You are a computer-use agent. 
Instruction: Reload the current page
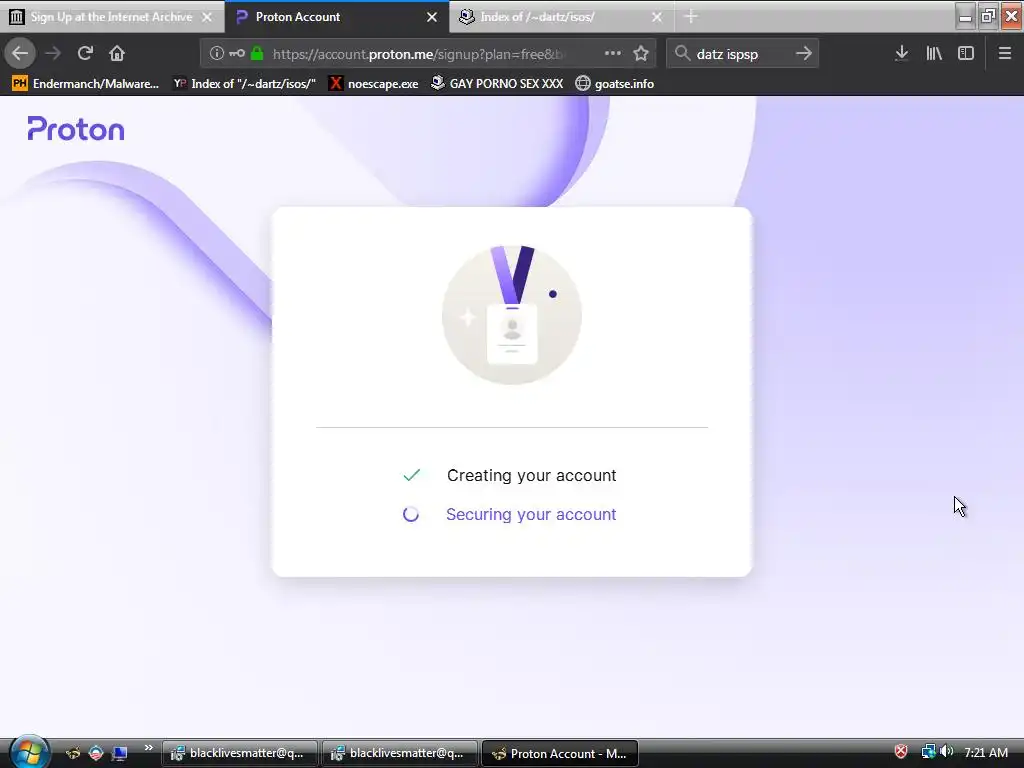point(85,53)
